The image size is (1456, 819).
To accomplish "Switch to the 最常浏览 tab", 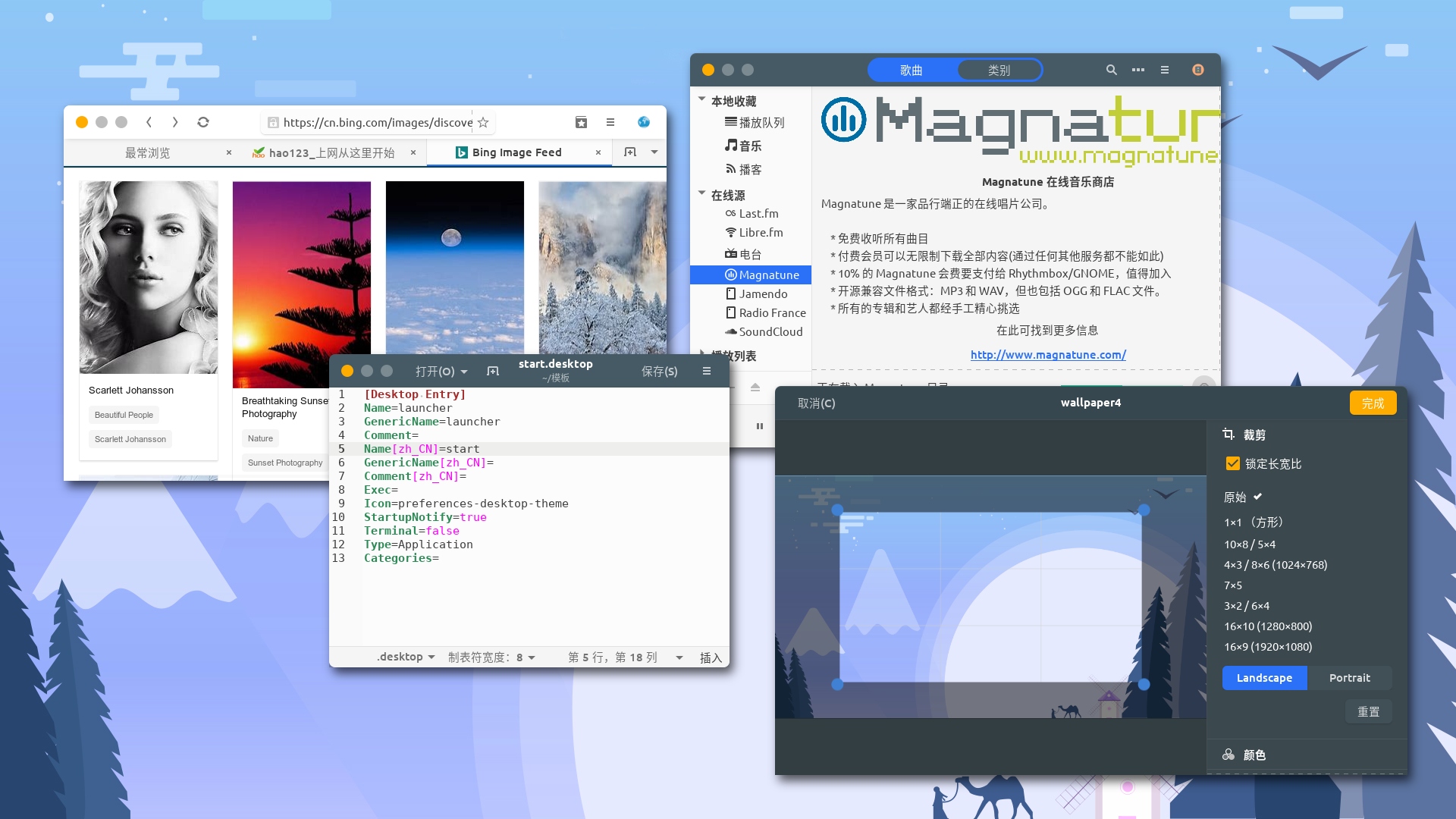I will [148, 152].
